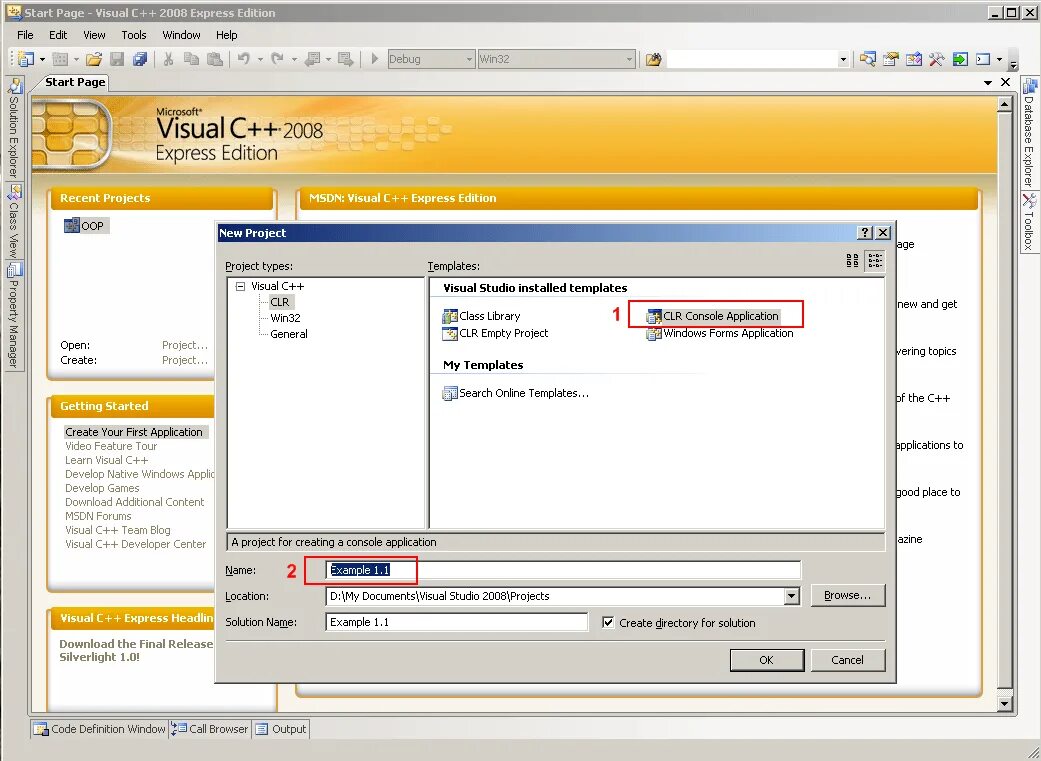The width and height of the screenshot is (1041, 761).
Task: Open the Class View side tab
Action: pos(14,220)
